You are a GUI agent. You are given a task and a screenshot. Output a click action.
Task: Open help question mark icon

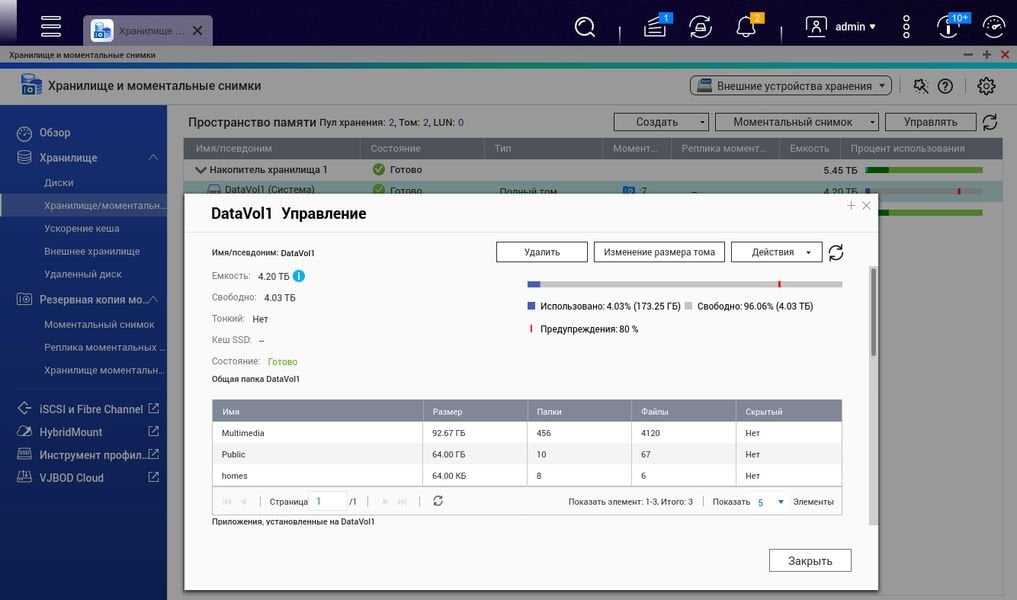pyautogui.click(x=945, y=86)
